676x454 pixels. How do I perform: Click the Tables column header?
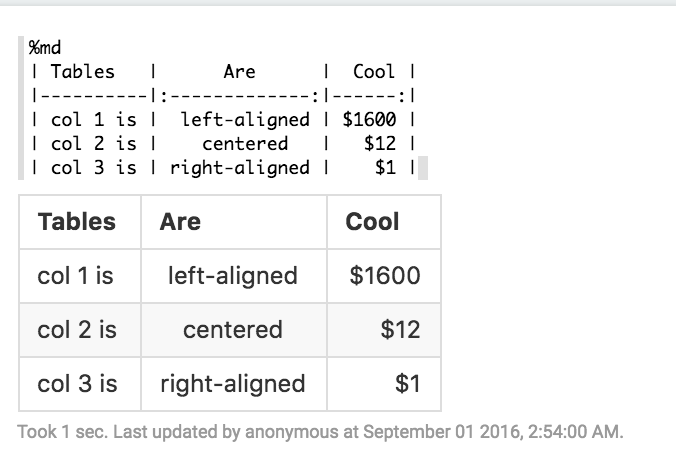(x=77, y=222)
